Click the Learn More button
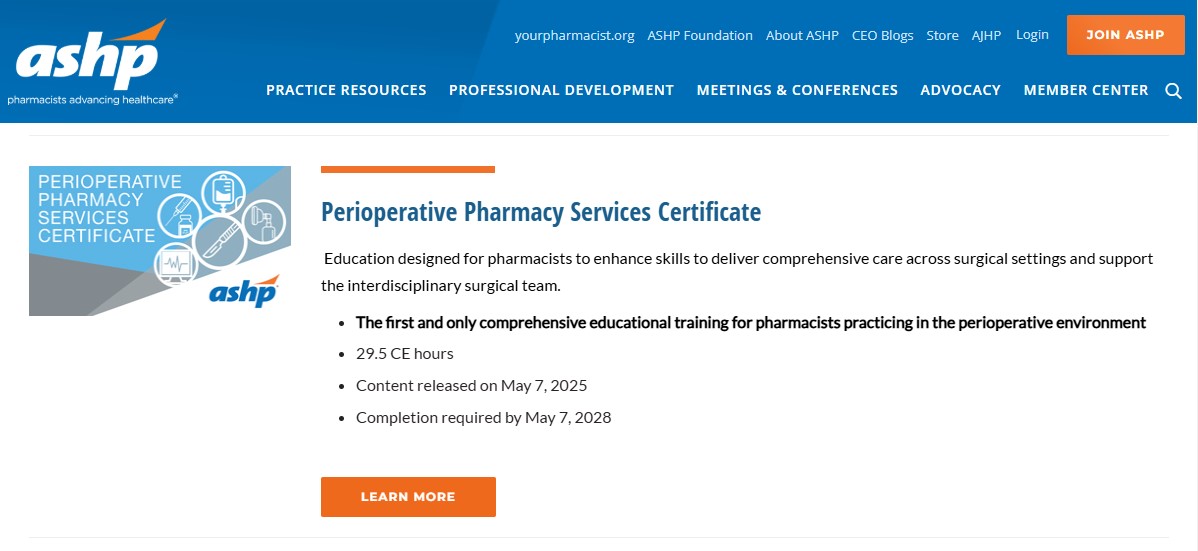Image resolution: width=1198 pixels, height=551 pixels. [x=408, y=497]
